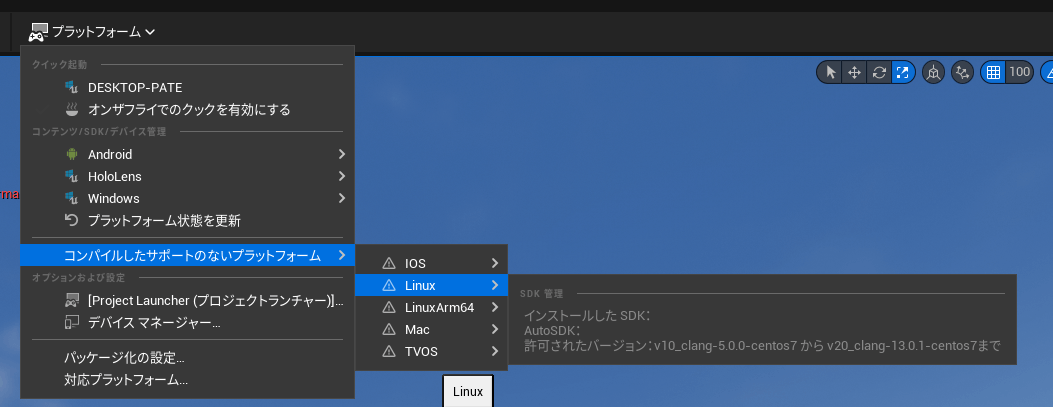Open Project Launcher (プロジェクトランチャー)
1053x407 pixels.
(x=187, y=301)
